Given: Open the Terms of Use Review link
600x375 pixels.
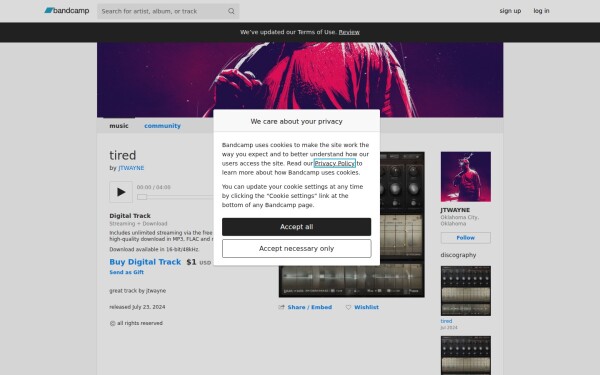Looking at the screenshot, I should point(349,32).
